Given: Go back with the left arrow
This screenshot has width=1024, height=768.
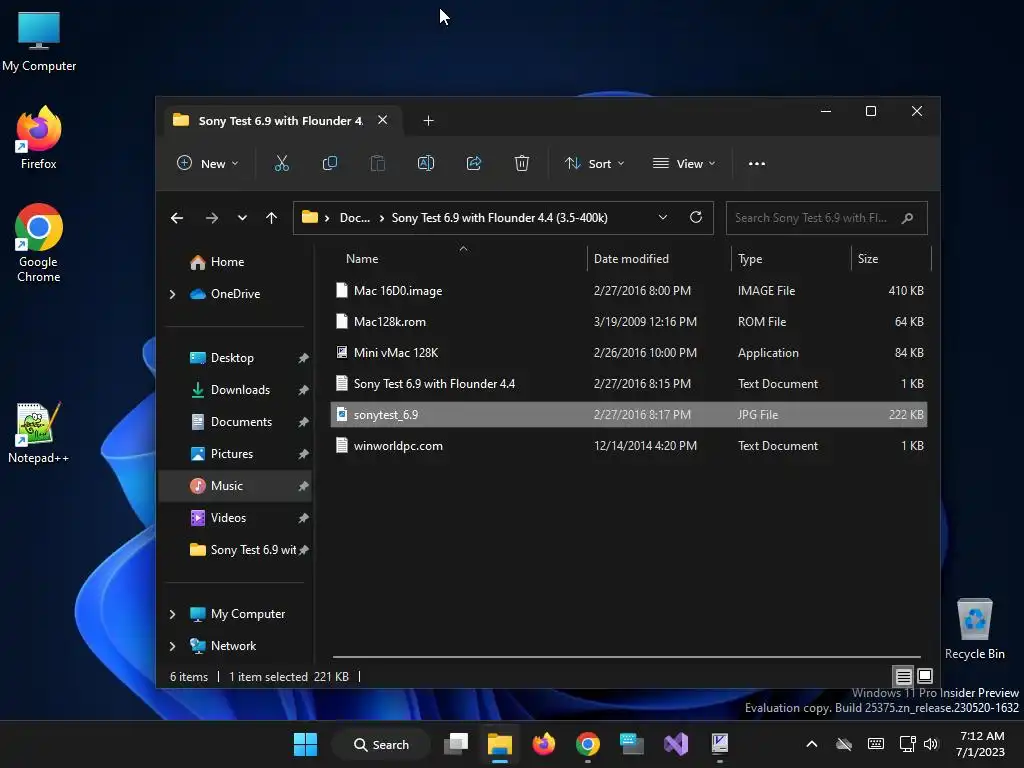Looking at the screenshot, I should point(177,218).
